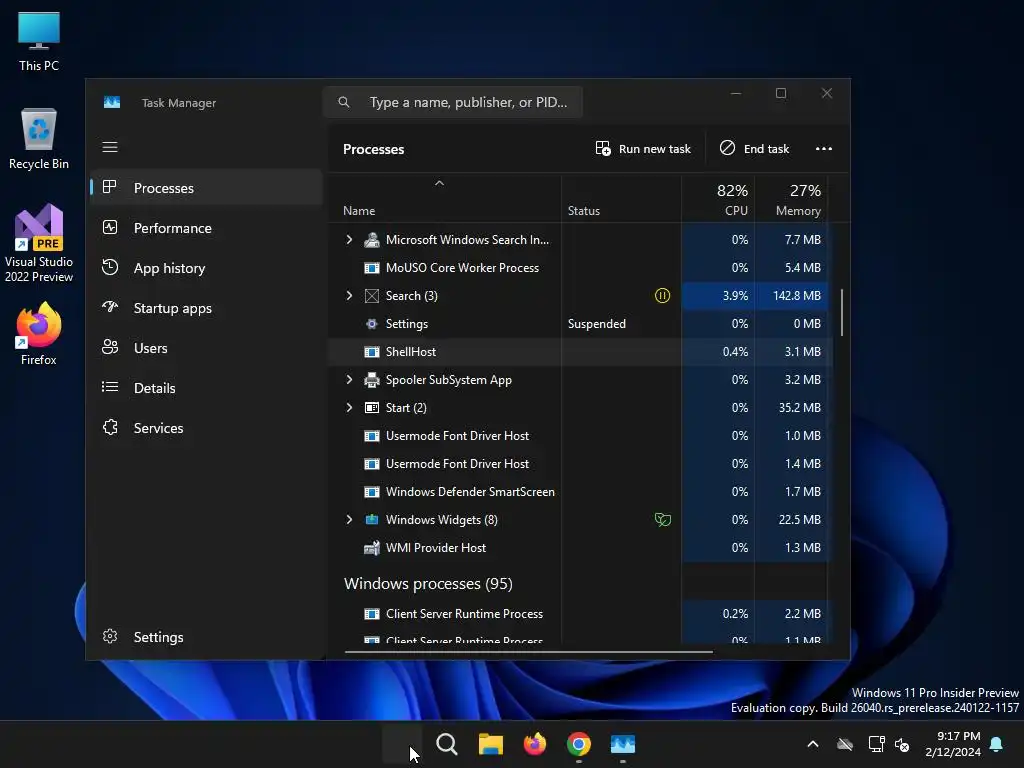Image resolution: width=1024 pixels, height=768 pixels.
Task: Select the Firefox desktop shortcut
Action: 39,334
